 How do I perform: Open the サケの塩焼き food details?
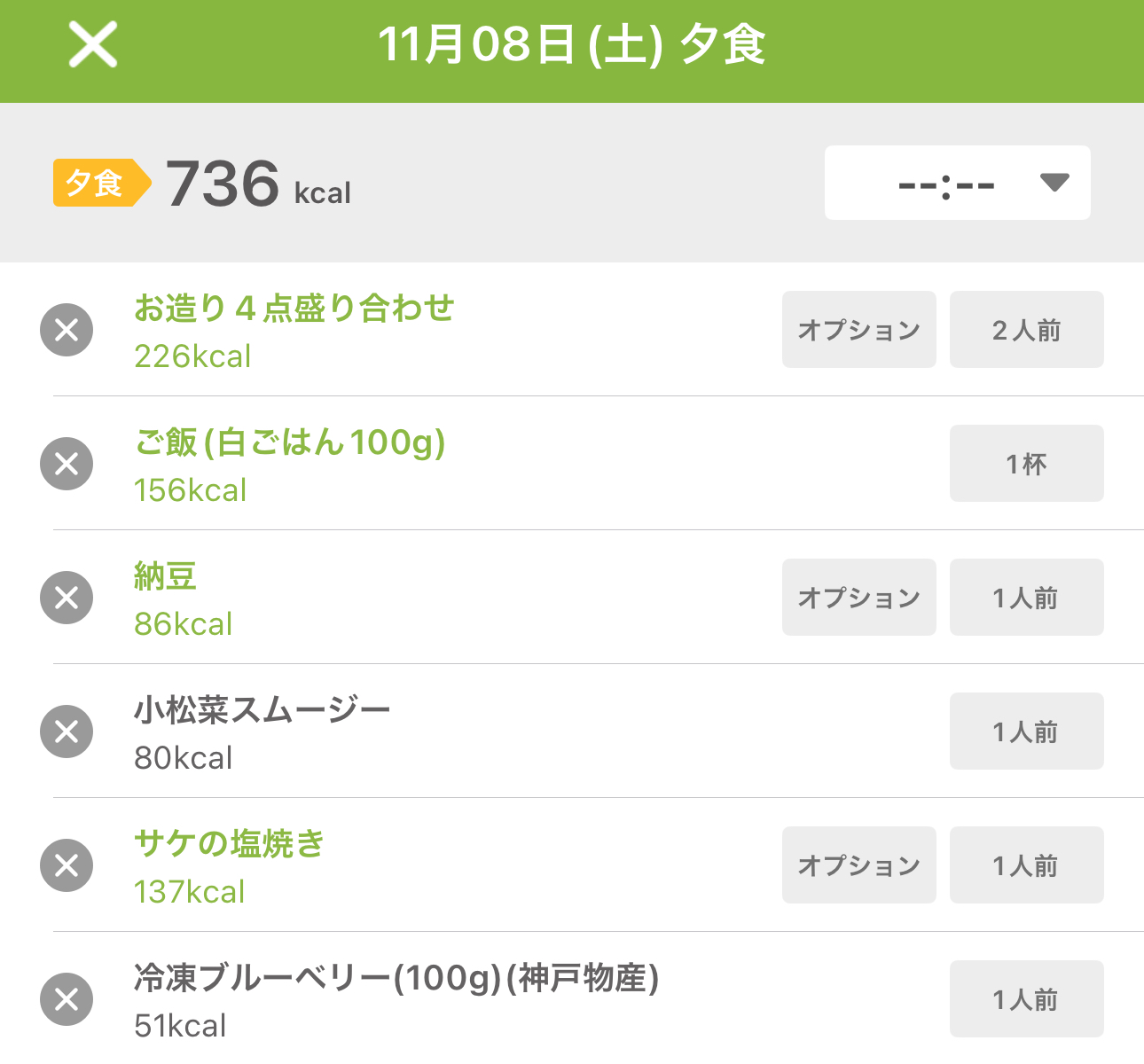(x=229, y=844)
